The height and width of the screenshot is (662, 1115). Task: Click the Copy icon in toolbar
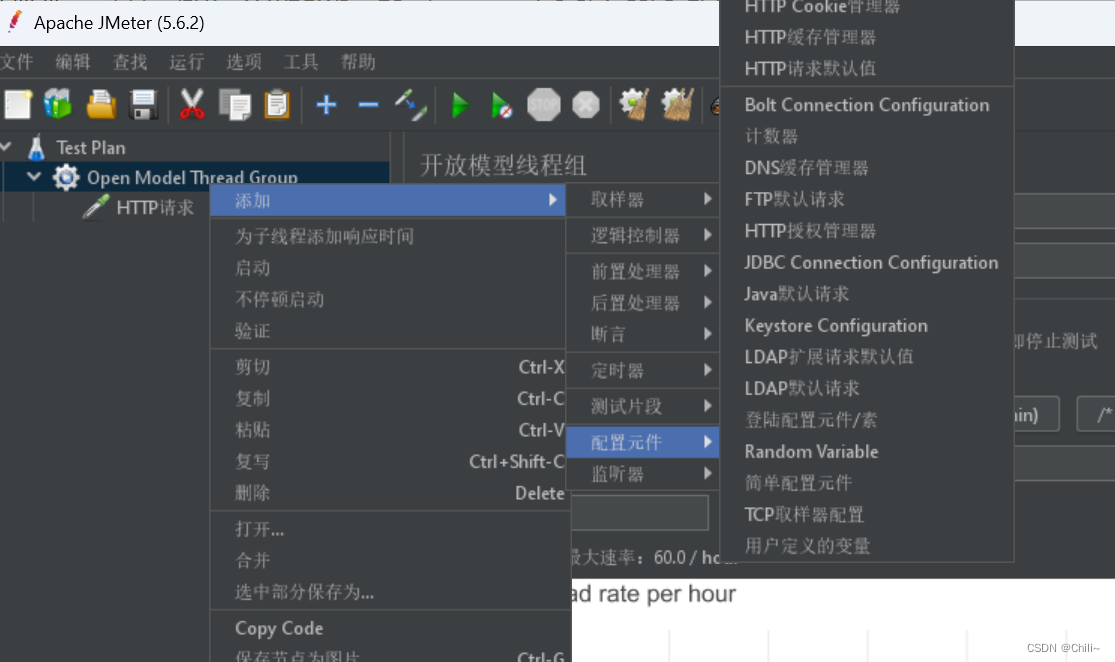(235, 105)
